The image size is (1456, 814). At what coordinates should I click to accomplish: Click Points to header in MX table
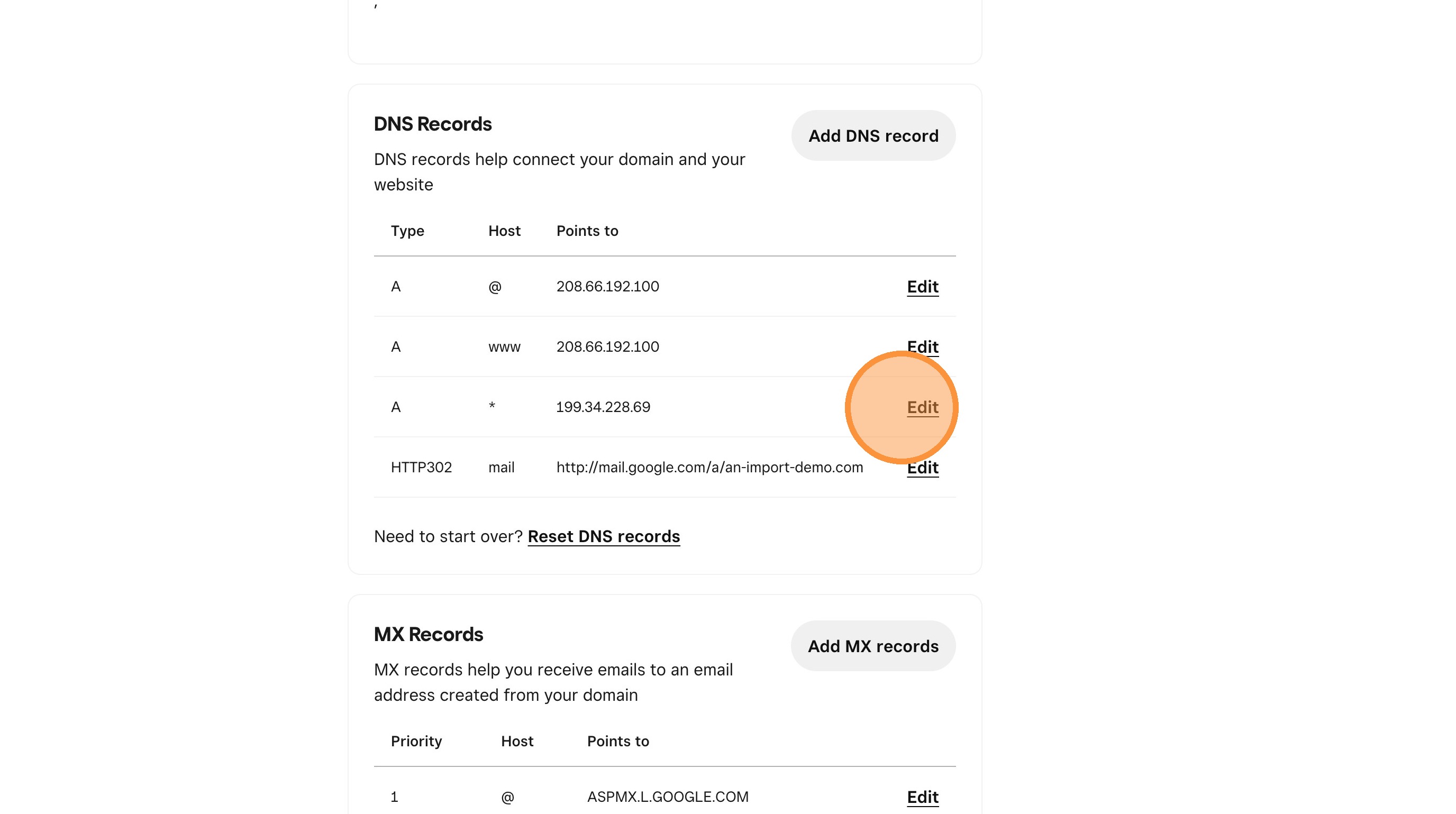point(617,740)
